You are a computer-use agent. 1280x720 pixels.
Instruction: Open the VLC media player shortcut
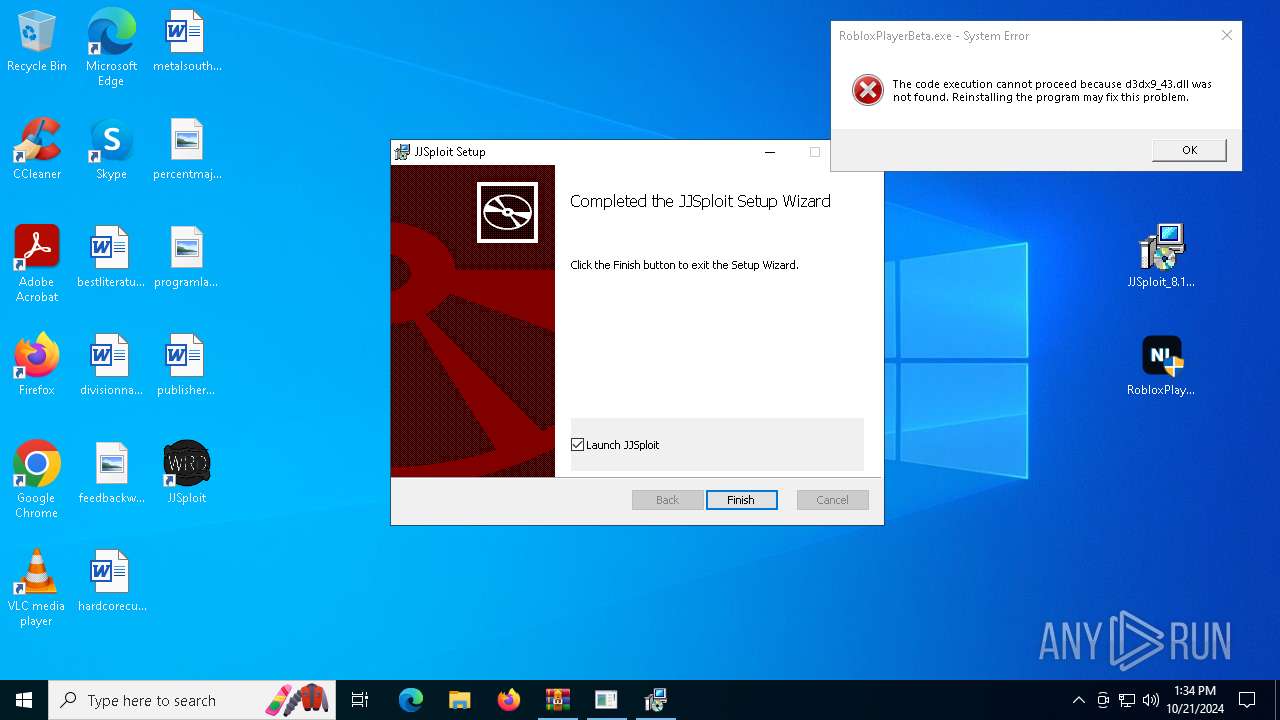pos(37,588)
